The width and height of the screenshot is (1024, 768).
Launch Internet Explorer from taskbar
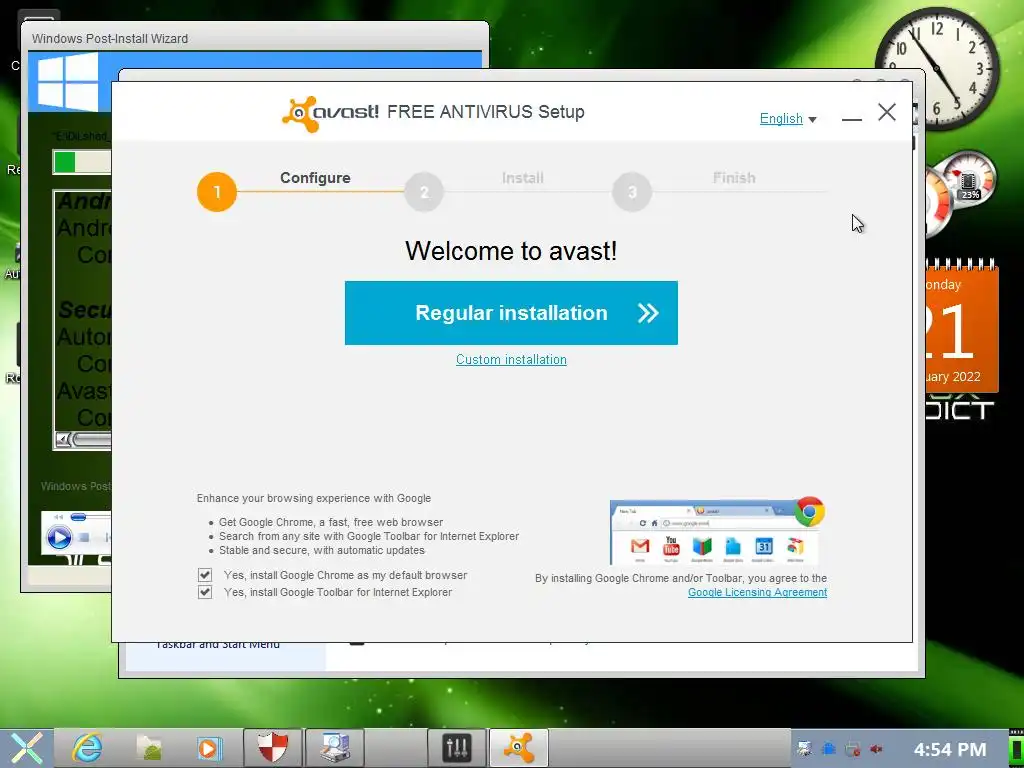click(88, 748)
